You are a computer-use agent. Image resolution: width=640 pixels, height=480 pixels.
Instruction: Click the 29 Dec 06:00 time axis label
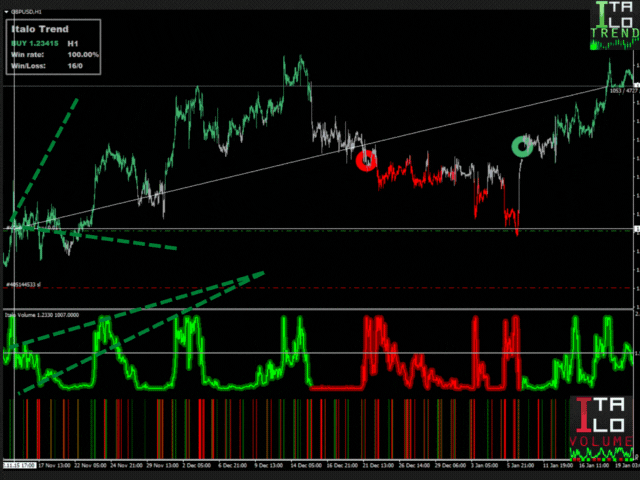pos(450,465)
